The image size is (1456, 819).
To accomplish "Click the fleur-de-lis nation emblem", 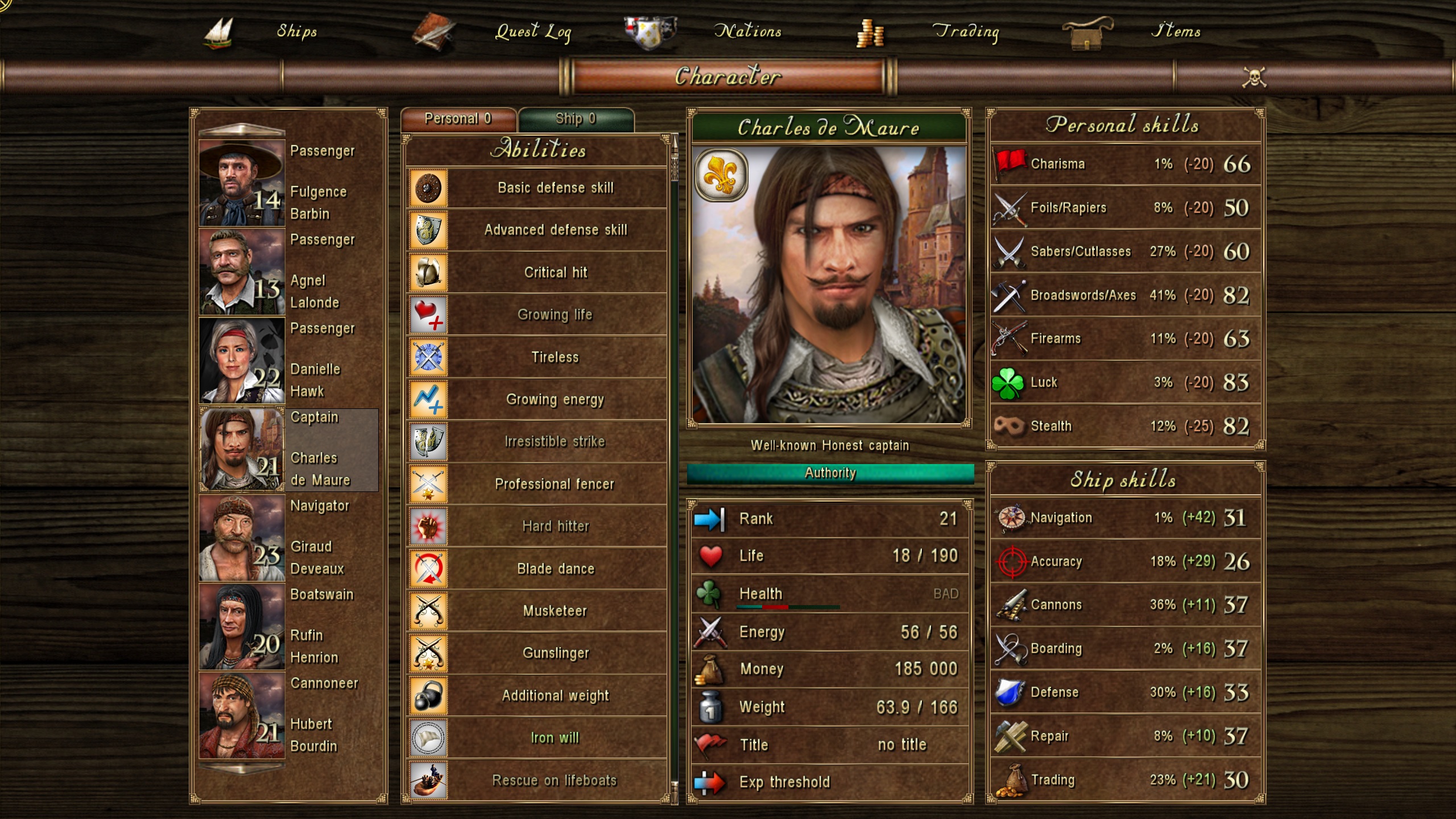I will click(721, 175).
